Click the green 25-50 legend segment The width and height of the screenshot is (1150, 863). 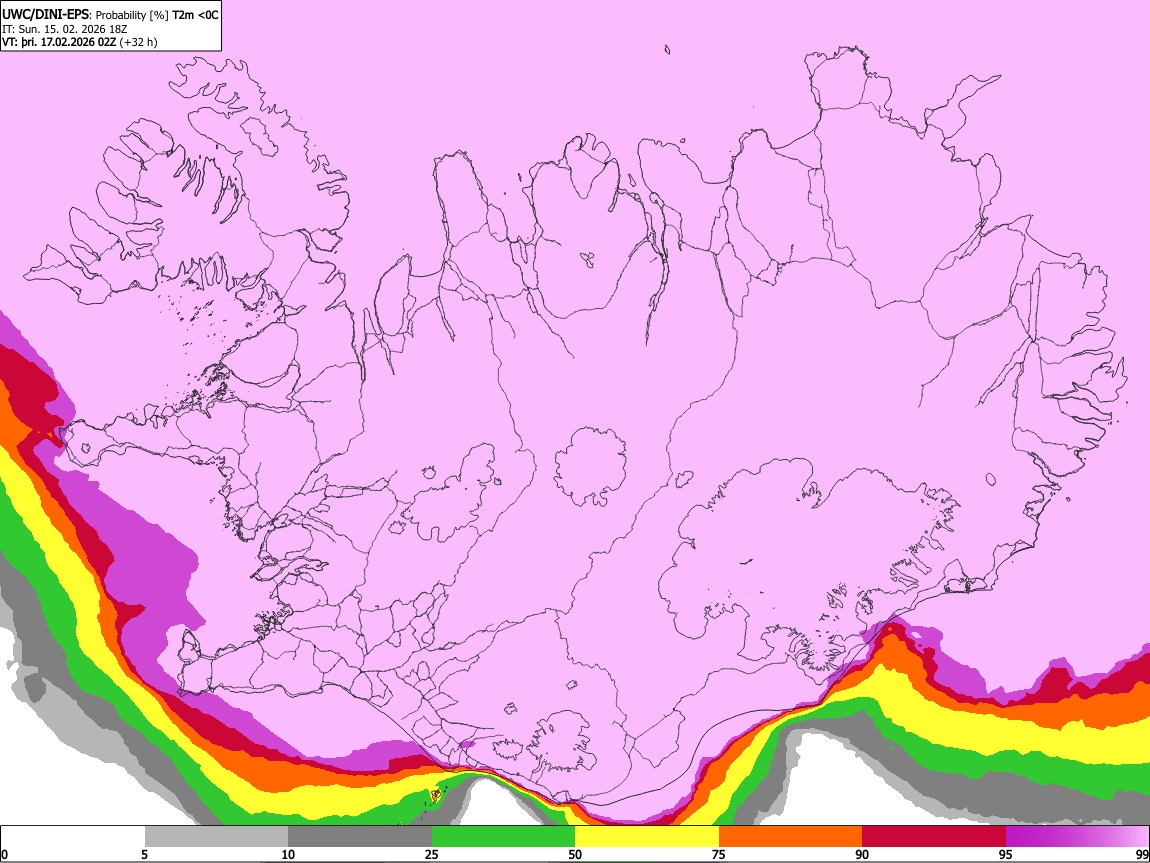tap(503, 837)
